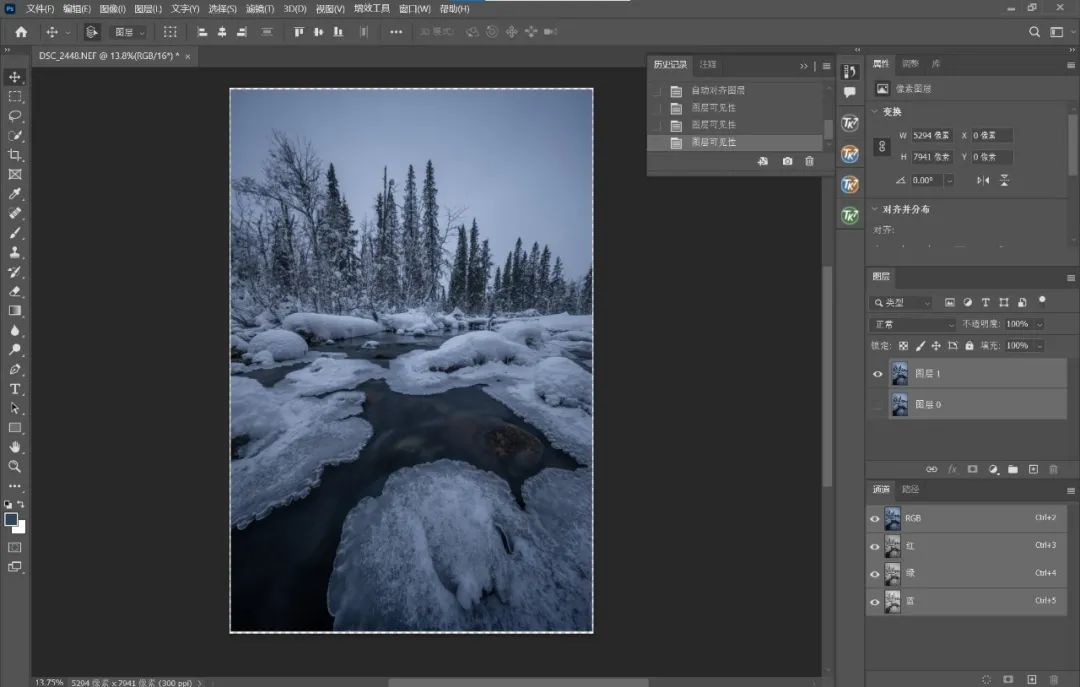Open the blend mode dropdown showing 正常

tap(913, 324)
